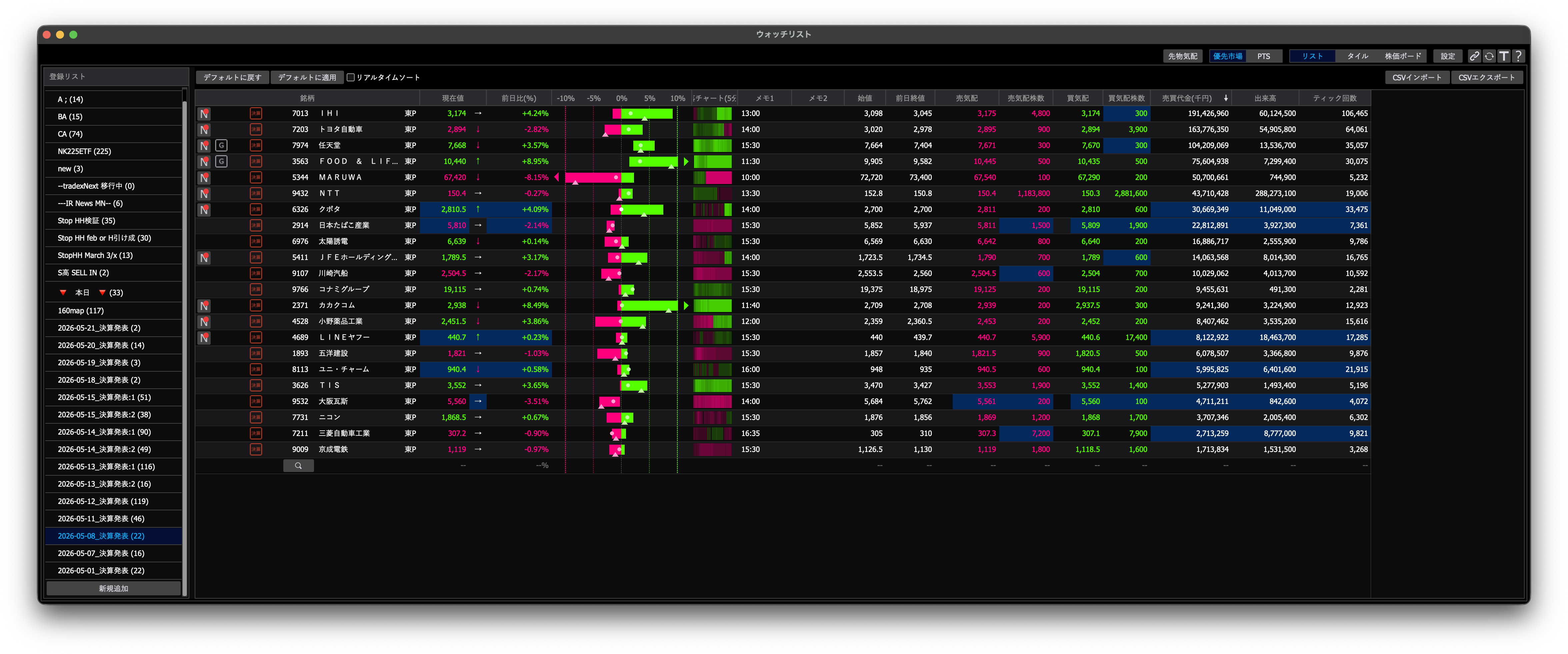Open help with the question mark icon

point(1518,56)
